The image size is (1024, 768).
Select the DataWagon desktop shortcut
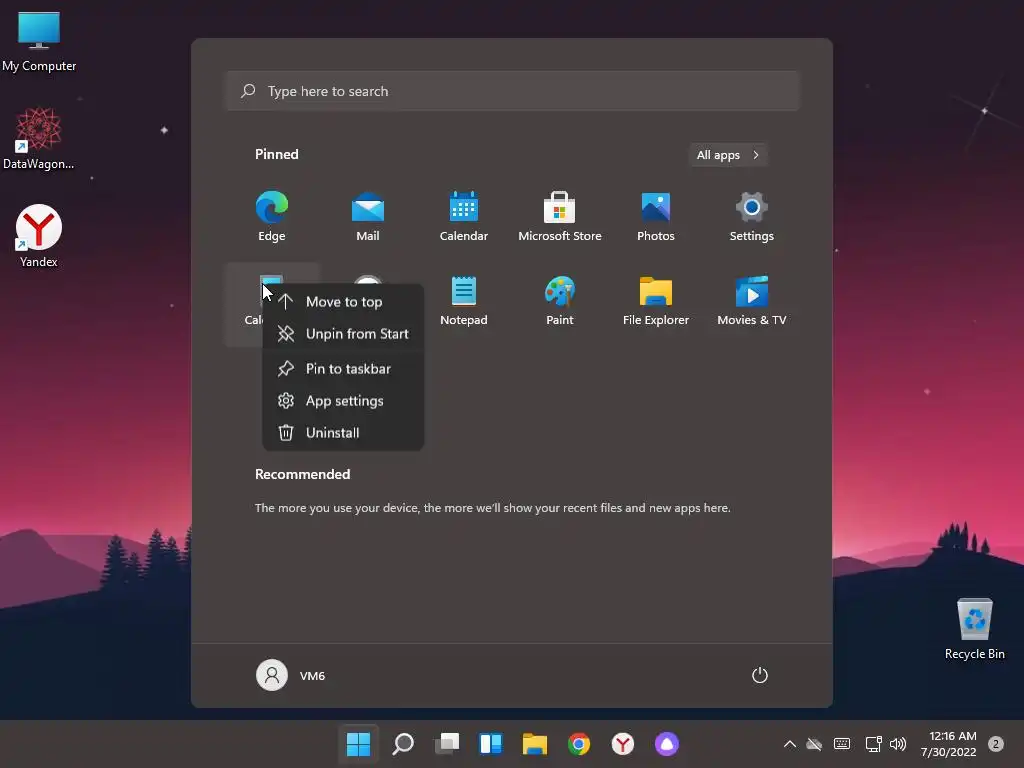39,139
